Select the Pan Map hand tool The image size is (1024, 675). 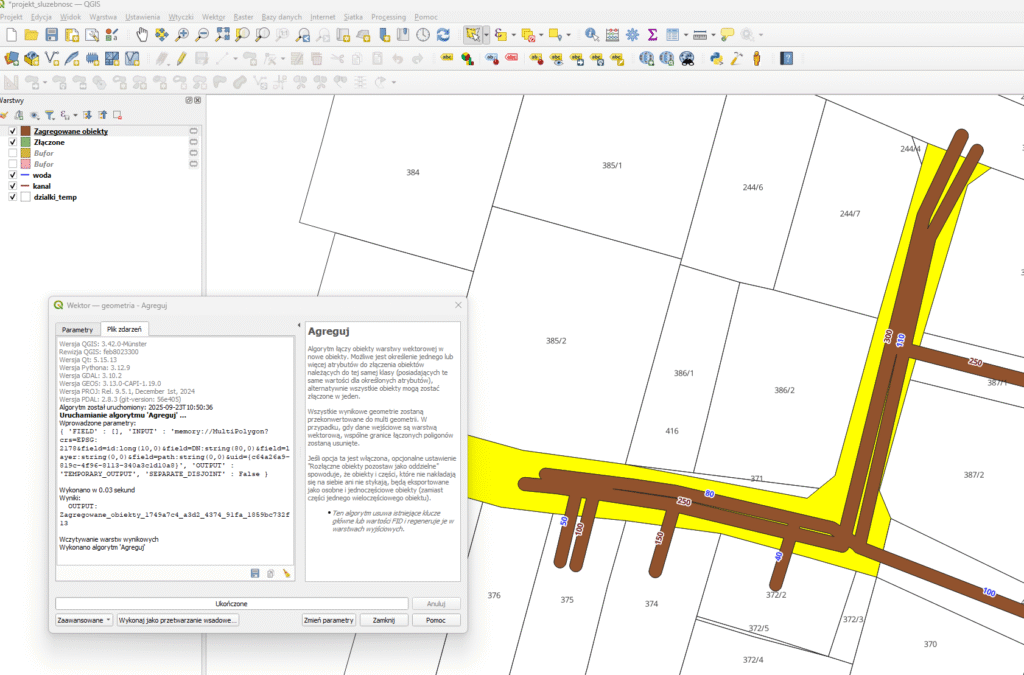(x=142, y=35)
